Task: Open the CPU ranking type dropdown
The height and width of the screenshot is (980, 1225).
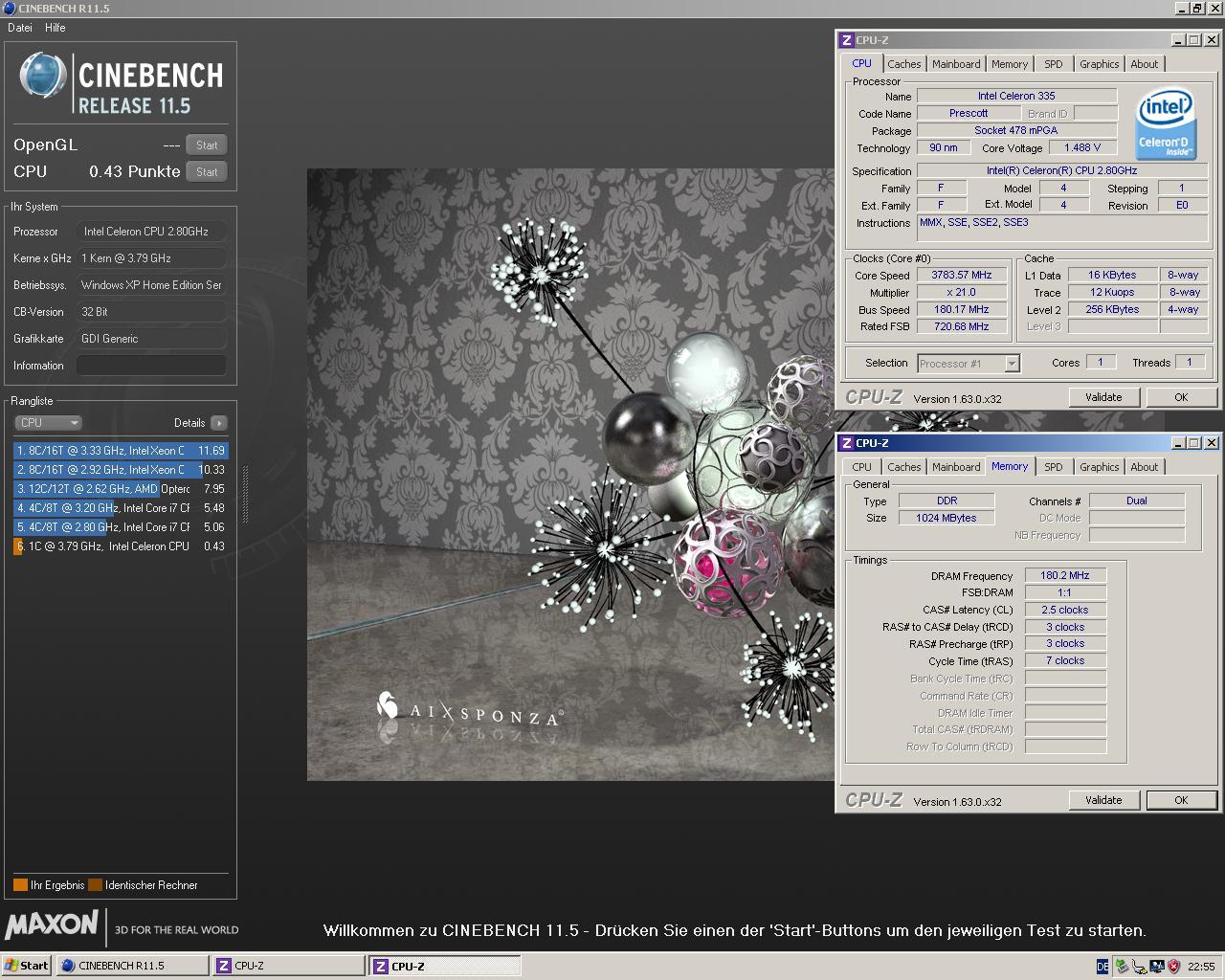Action: (x=48, y=423)
